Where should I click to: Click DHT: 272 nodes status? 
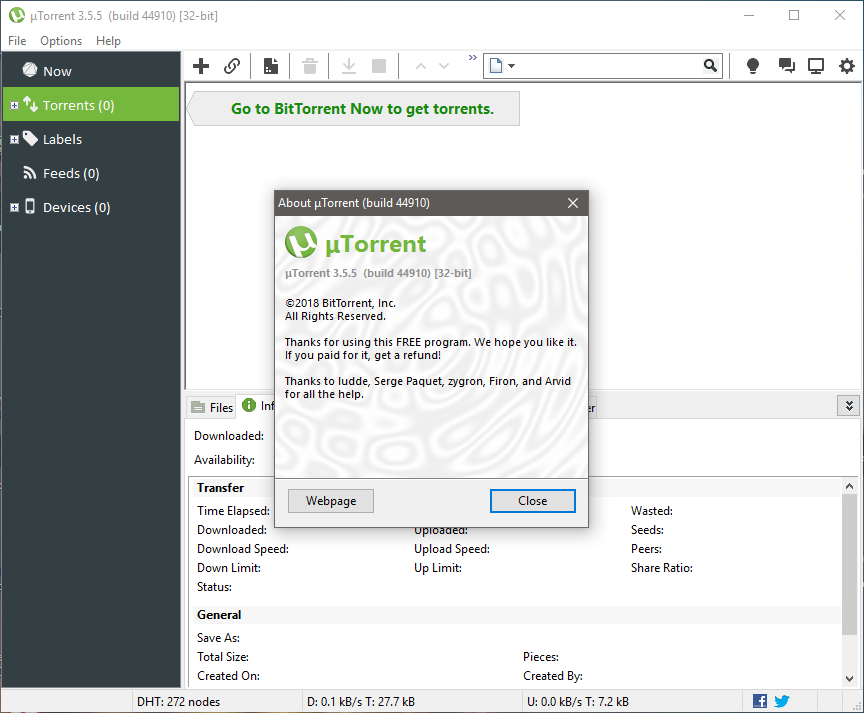(179, 701)
